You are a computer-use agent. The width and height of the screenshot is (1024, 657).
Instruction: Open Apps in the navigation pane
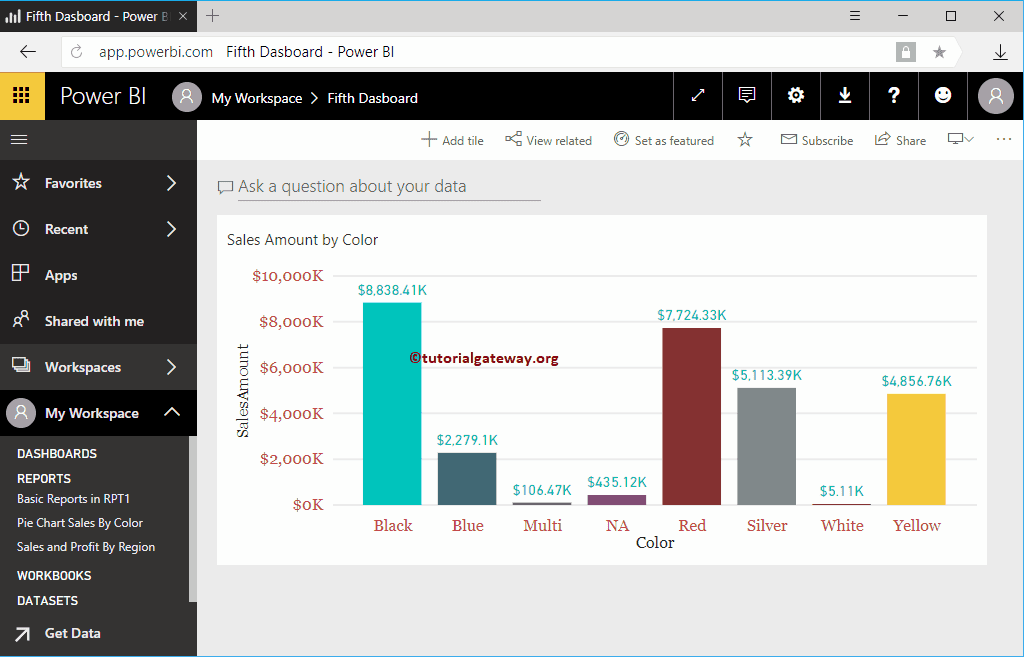tap(60, 275)
